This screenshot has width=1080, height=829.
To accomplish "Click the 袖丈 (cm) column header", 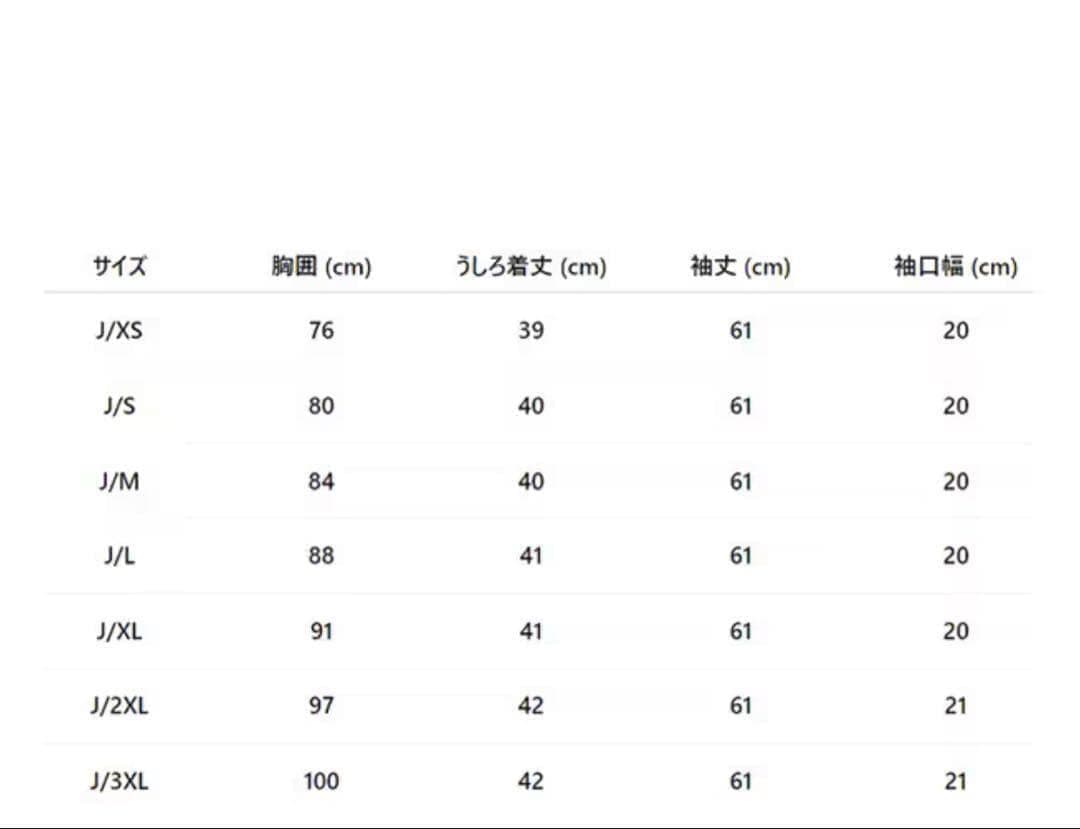I will (x=740, y=267).
